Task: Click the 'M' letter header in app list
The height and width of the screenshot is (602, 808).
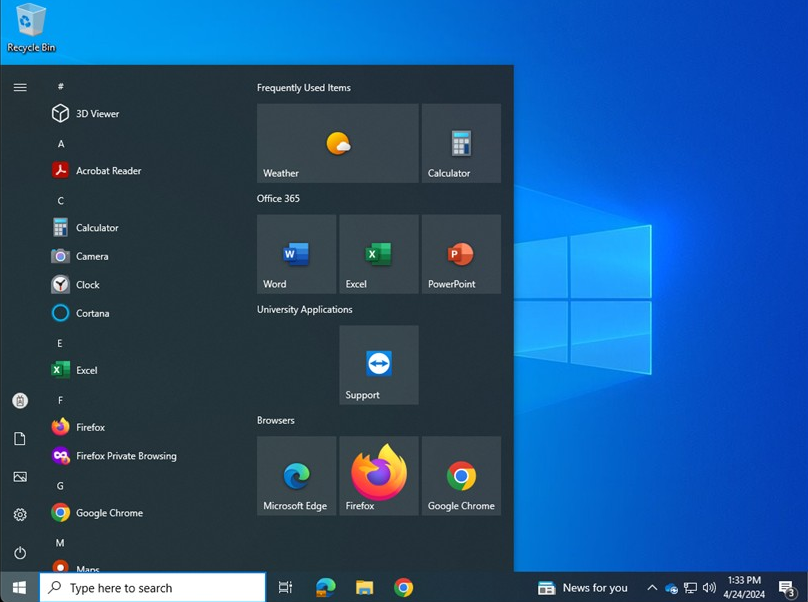Action: point(60,543)
